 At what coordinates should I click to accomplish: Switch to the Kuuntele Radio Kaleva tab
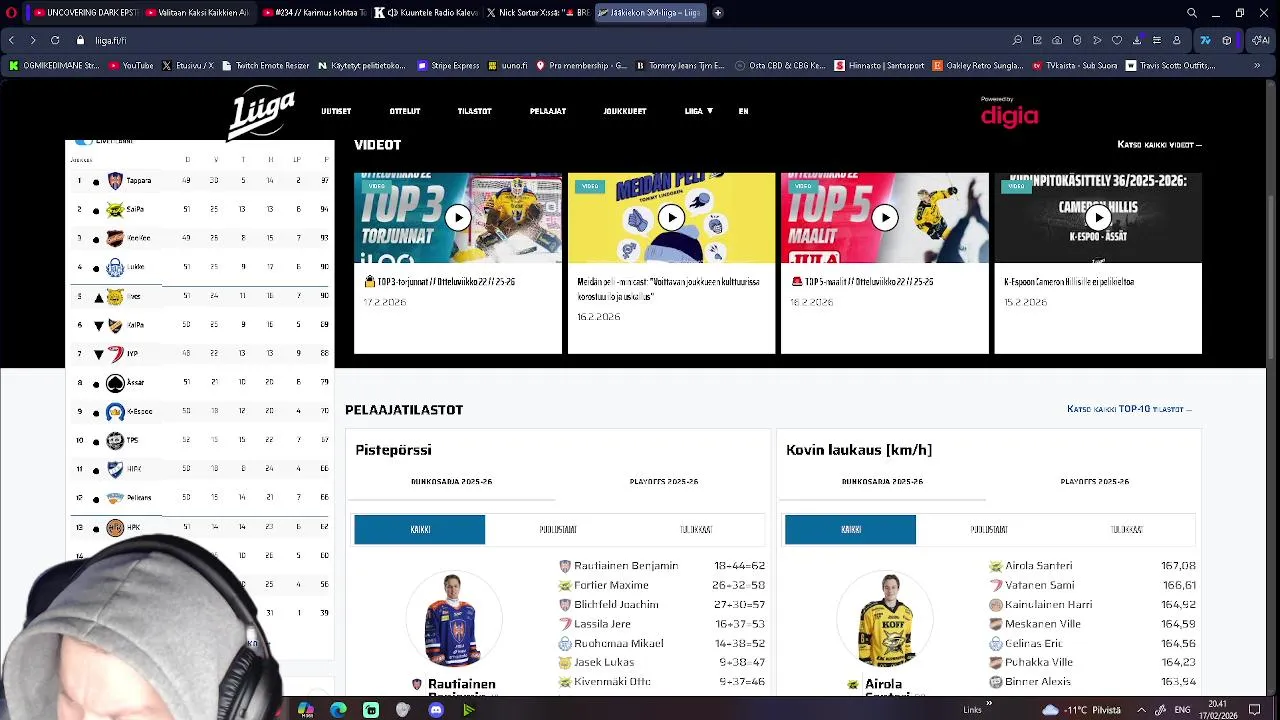(425, 13)
